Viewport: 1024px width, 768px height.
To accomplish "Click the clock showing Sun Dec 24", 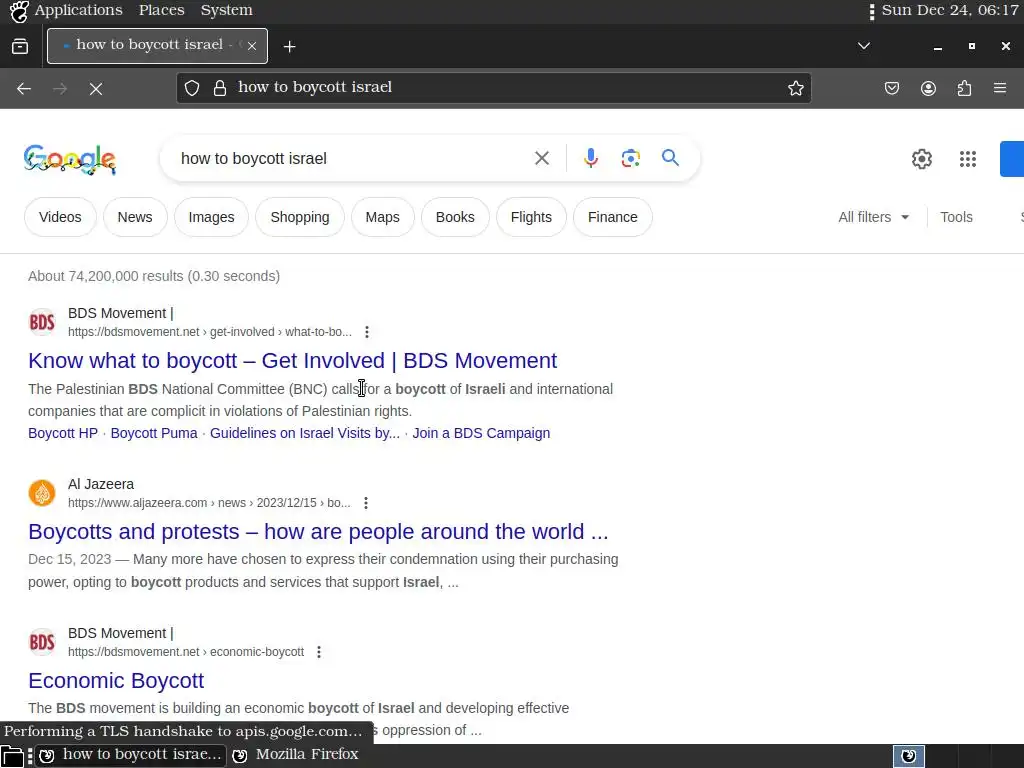I will tap(950, 10).
